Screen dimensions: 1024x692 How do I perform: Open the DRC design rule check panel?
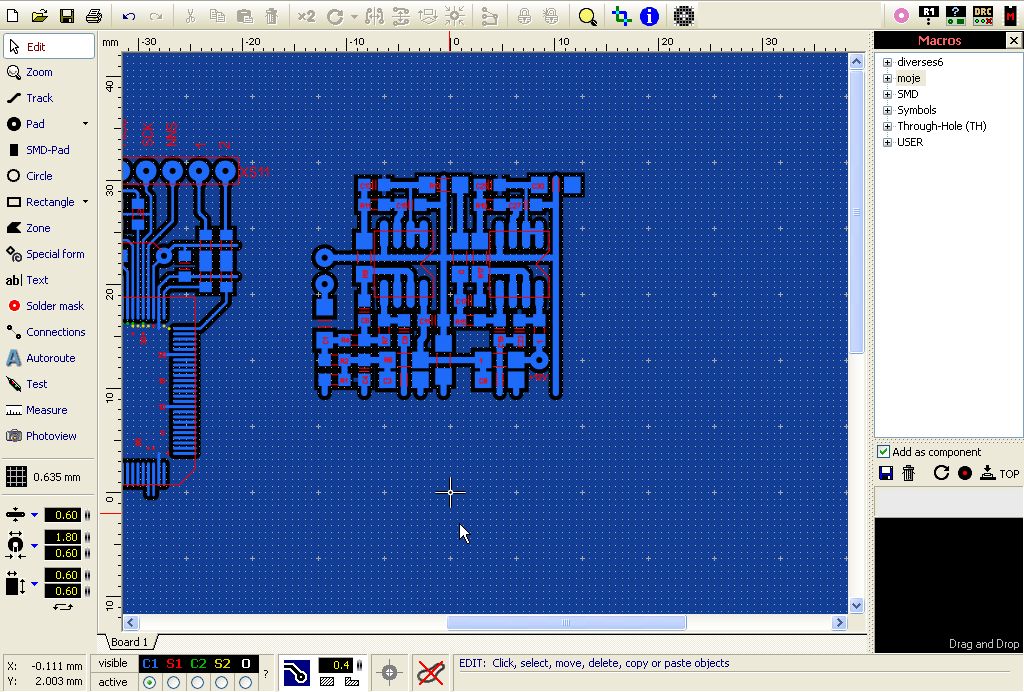coord(983,15)
